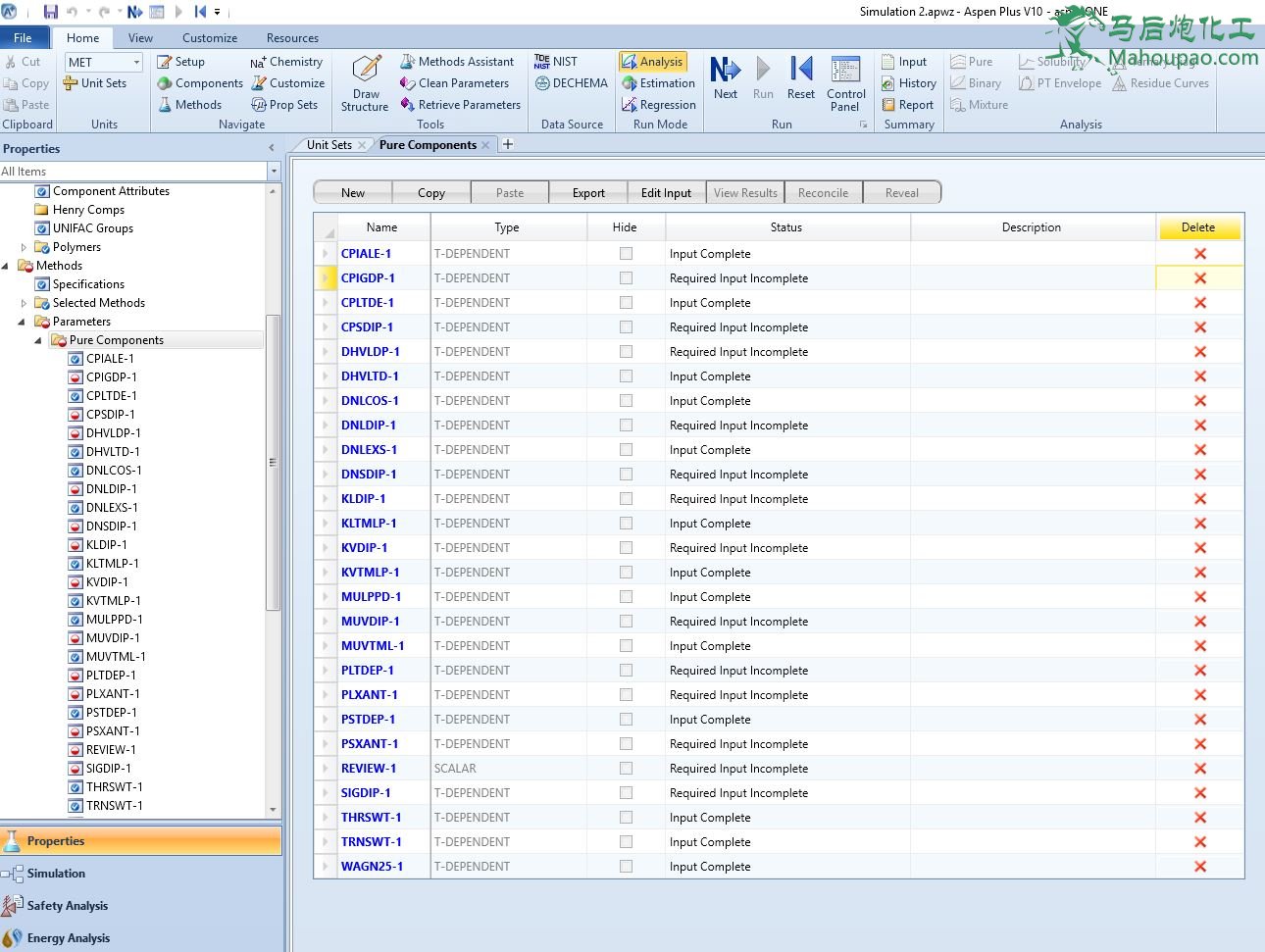This screenshot has height=952, width=1265.
Task: Open Chemistry in Navigate group
Action: point(286,62)
